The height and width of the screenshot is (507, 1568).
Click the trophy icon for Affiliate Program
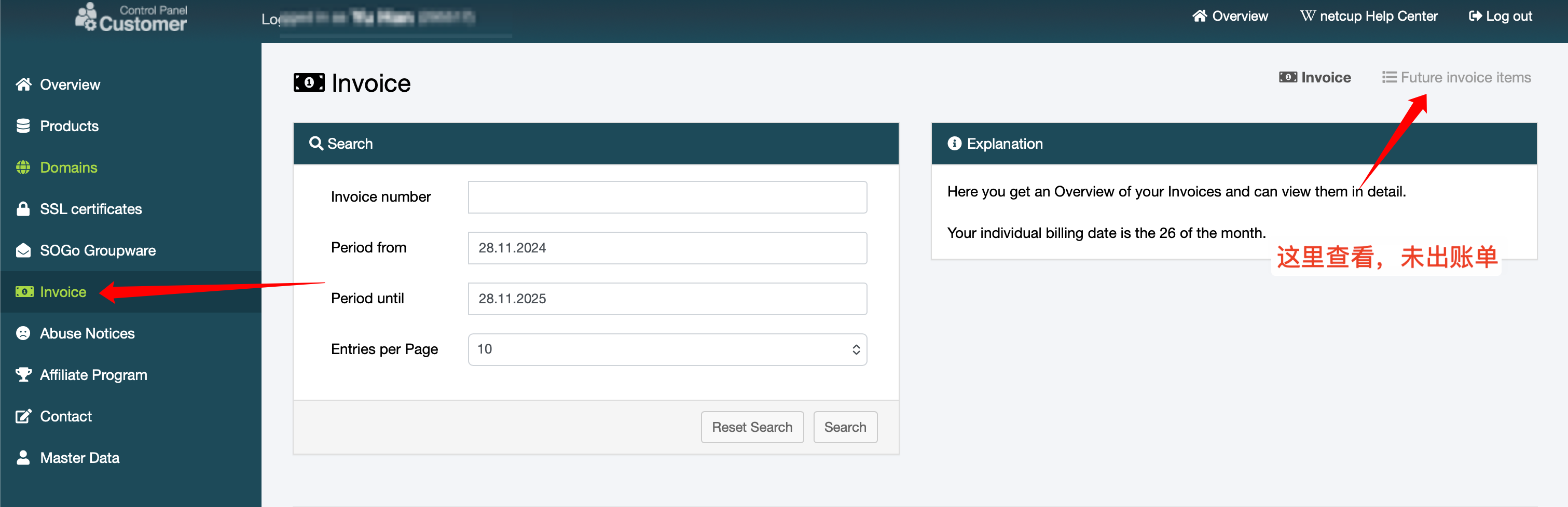pos(23,374)
